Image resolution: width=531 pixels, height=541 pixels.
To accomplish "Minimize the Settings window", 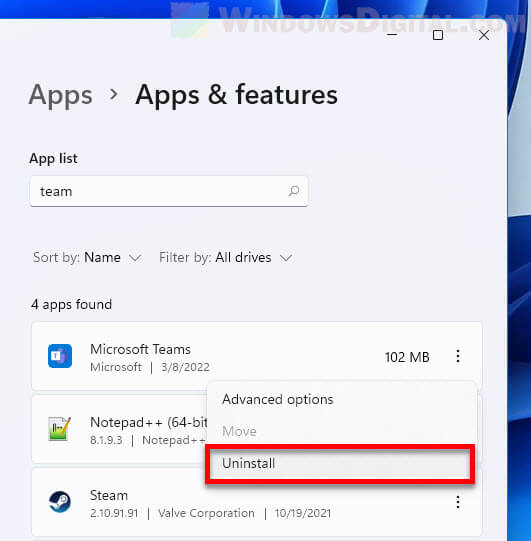I will 392,35.
